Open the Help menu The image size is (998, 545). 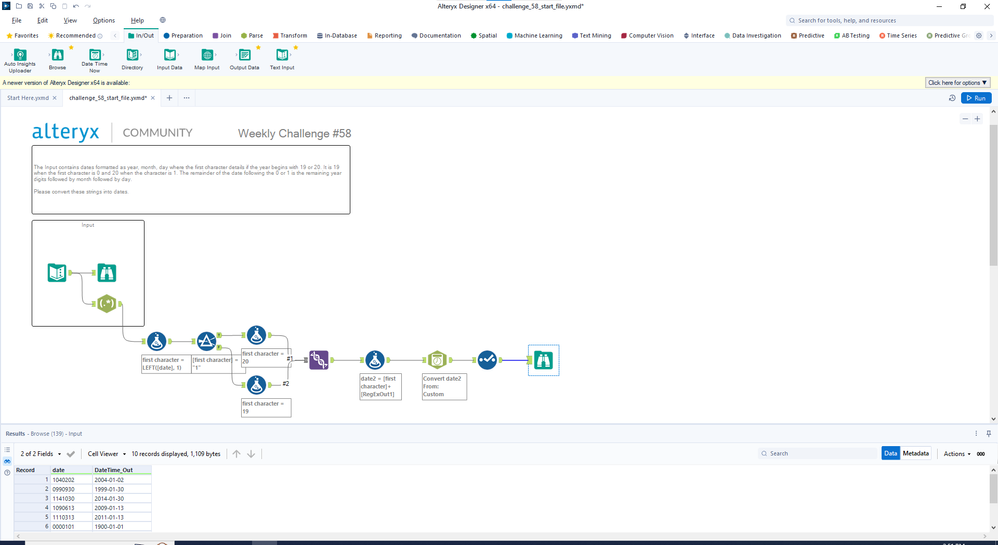(137, 20)
